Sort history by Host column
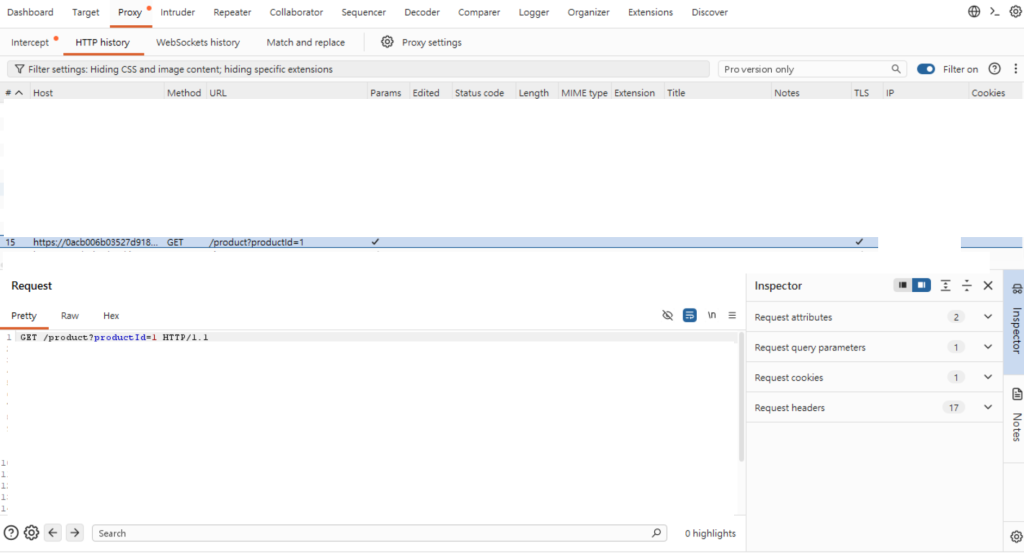The image size is (1024, 553). (43, 93)
